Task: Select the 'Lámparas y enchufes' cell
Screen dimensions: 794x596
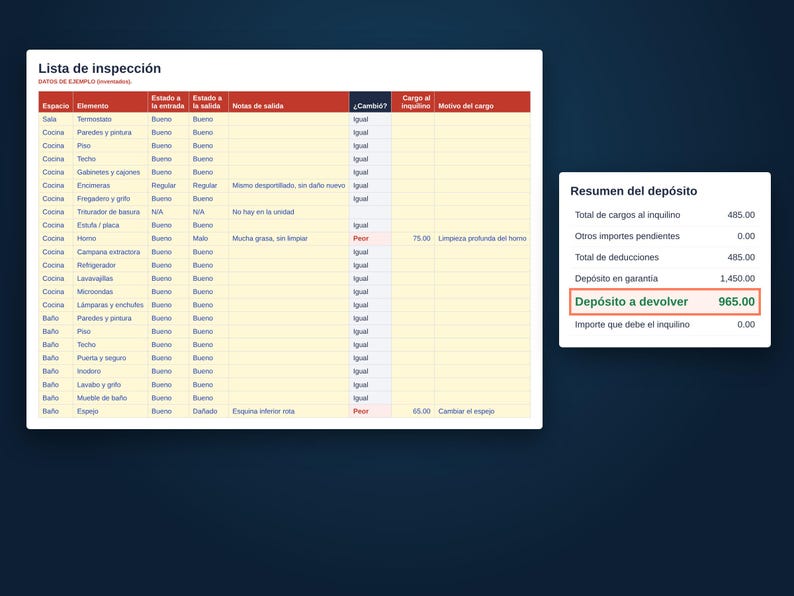Action: tap(110, 305)
